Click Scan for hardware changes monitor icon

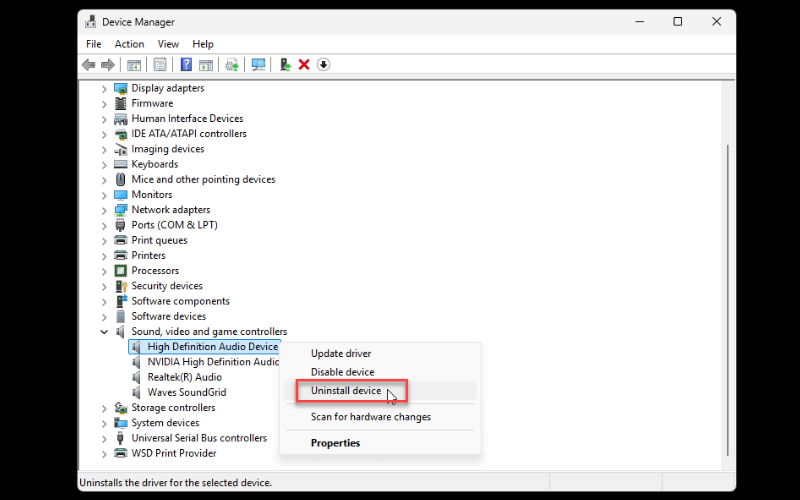pos(258,65)
